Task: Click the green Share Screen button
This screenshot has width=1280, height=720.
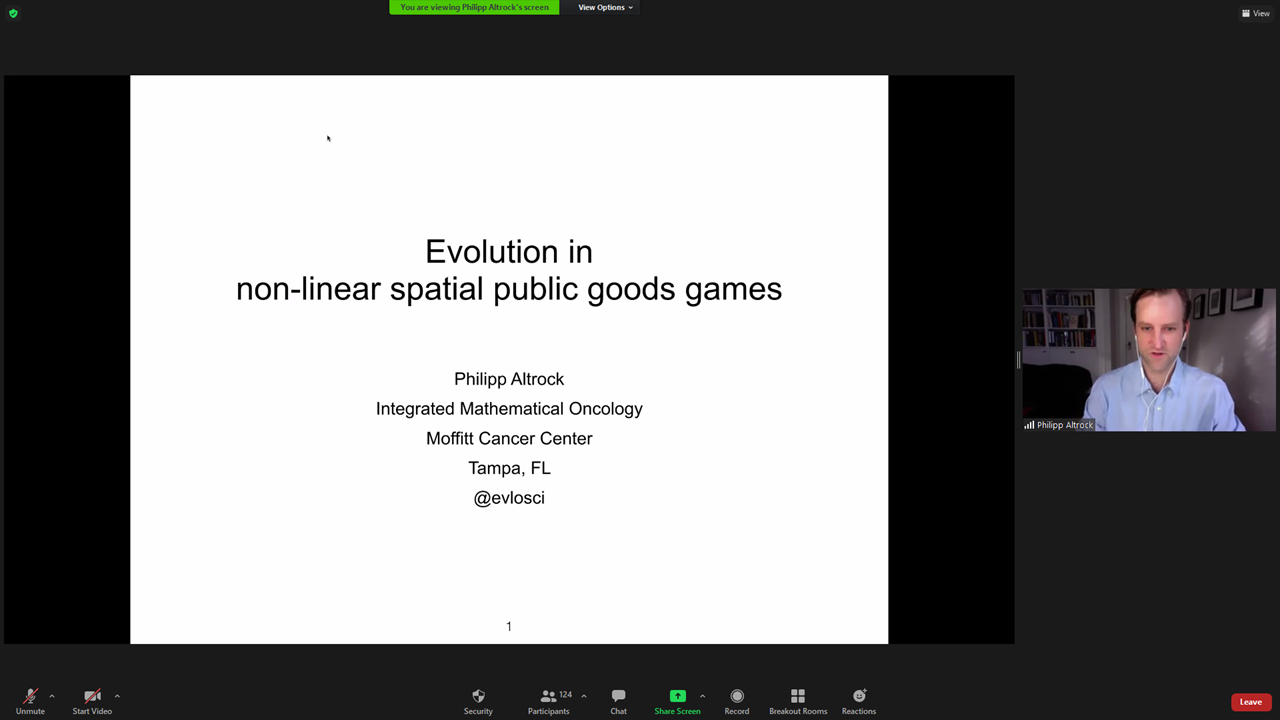Action: pos(677,700)
